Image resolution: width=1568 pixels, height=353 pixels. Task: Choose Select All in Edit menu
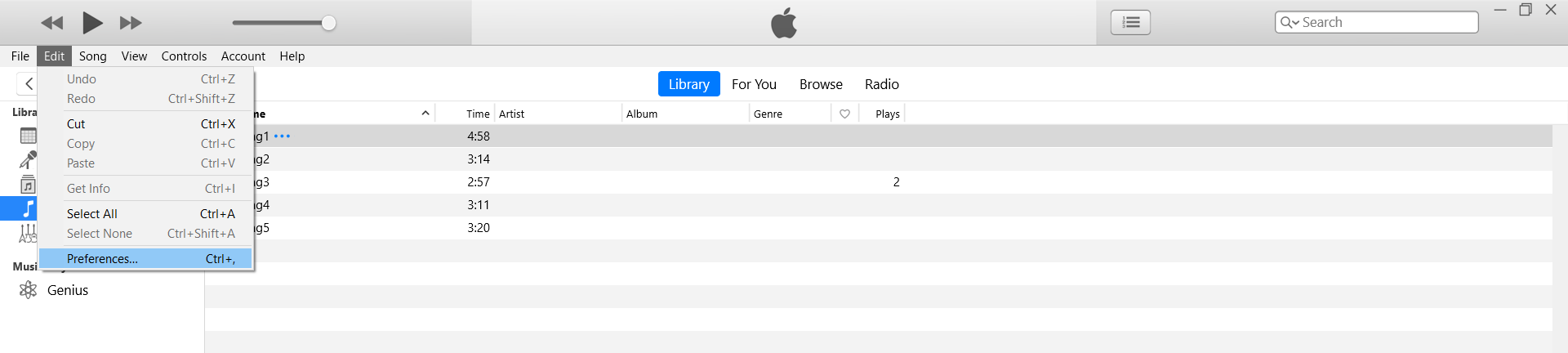click(x=92, y=214)
